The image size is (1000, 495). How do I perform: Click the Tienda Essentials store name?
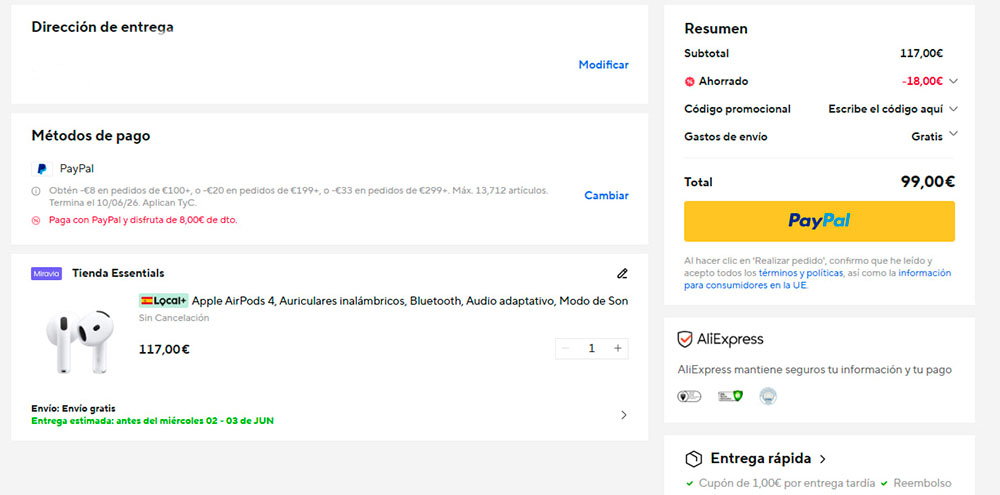click(x=118, y=274)
